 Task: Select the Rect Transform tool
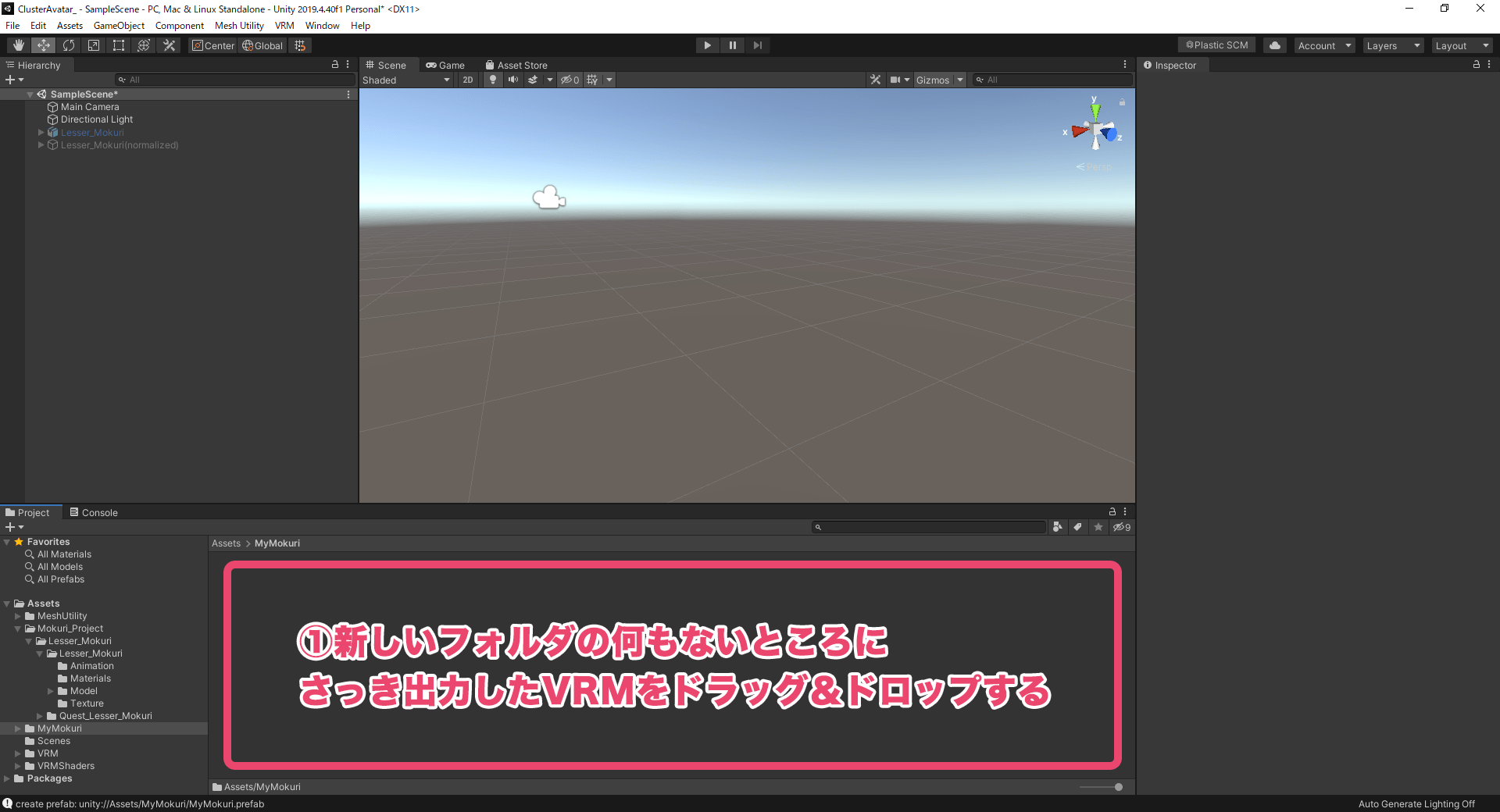pos(118,45)
